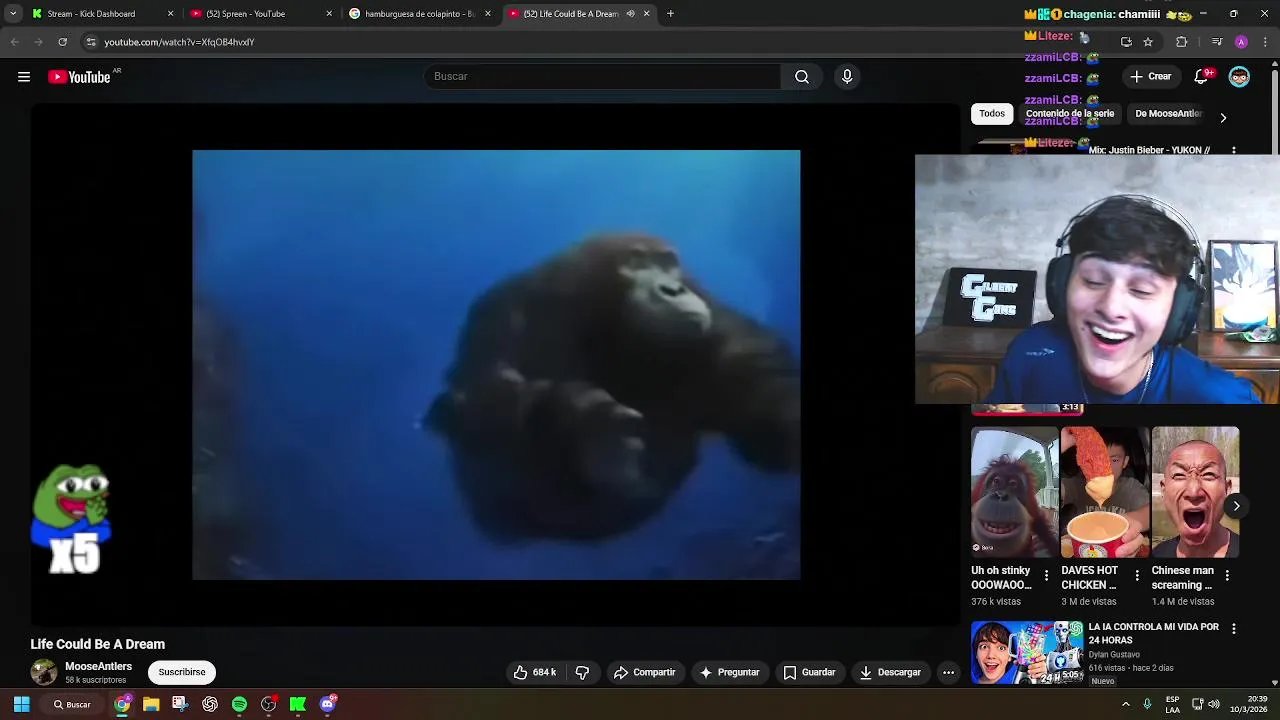Viewport: 1280px width, 720px height.
Task: Click the Crear create button
Action: click(x=1150, y=77)
